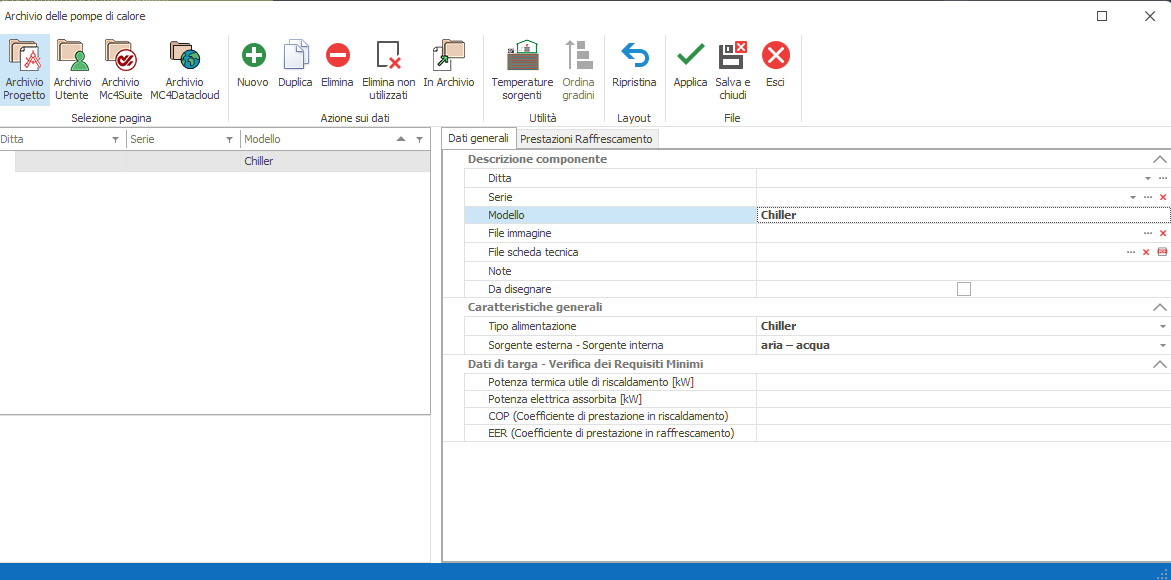Switch to Prestazioni Raffrescamento tab
The height and width of the screenshot is (580, 1171).
point(586,139)
